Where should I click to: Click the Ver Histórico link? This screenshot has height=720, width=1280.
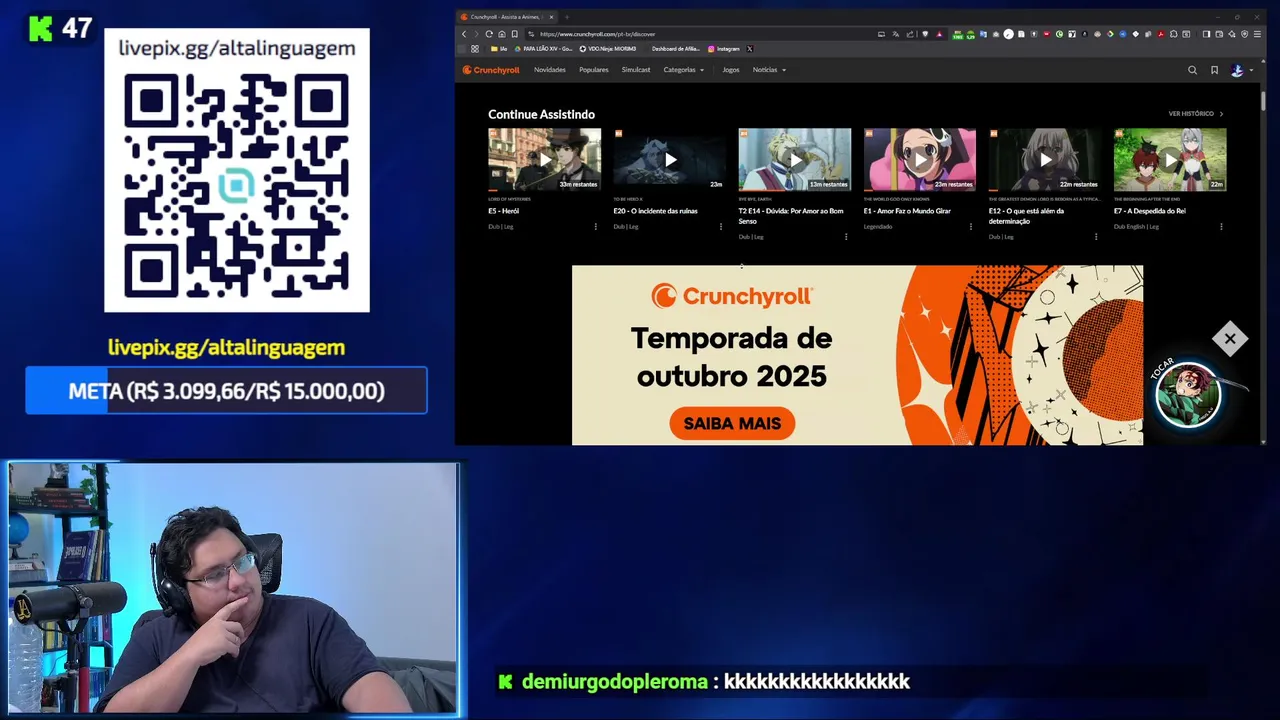[1196, 114]
